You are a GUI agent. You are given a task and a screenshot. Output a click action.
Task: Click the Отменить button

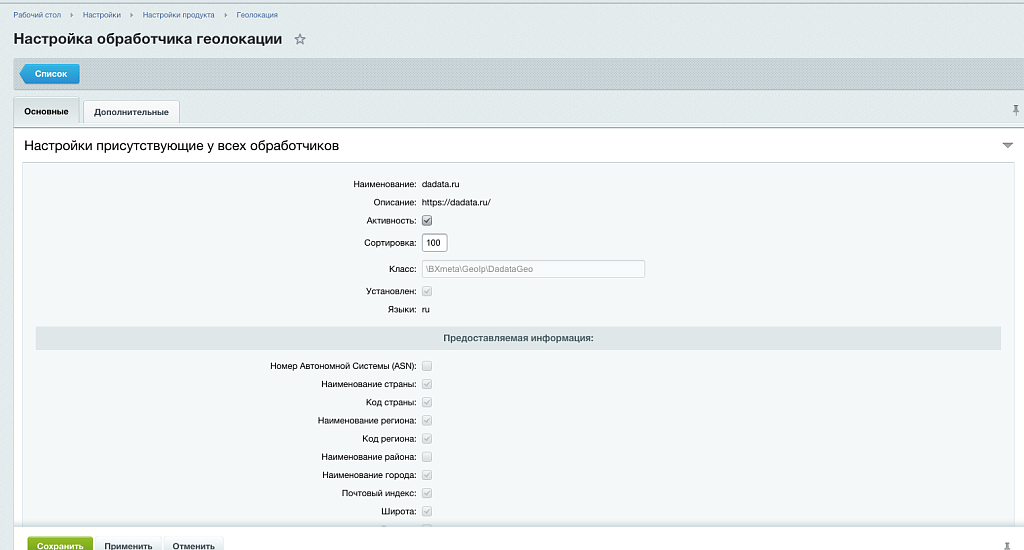coord(193,546)
